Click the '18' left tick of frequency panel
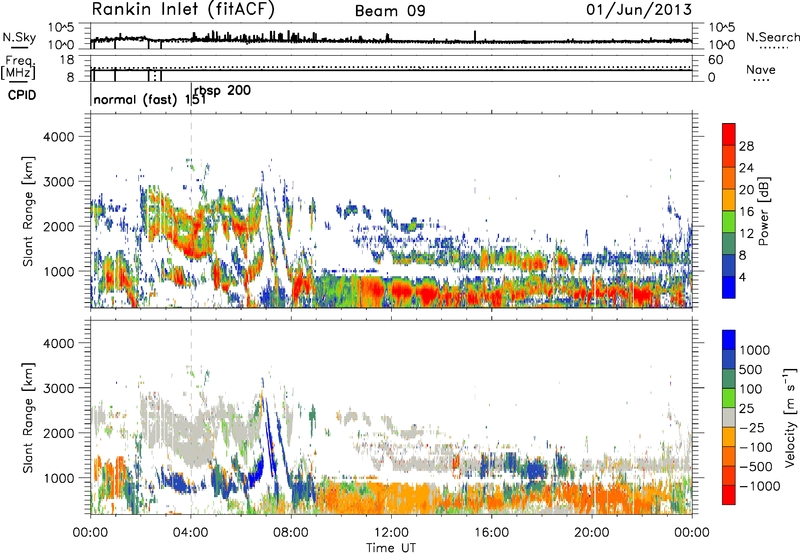This screenshot has height=554, width=800. point(67,60)
